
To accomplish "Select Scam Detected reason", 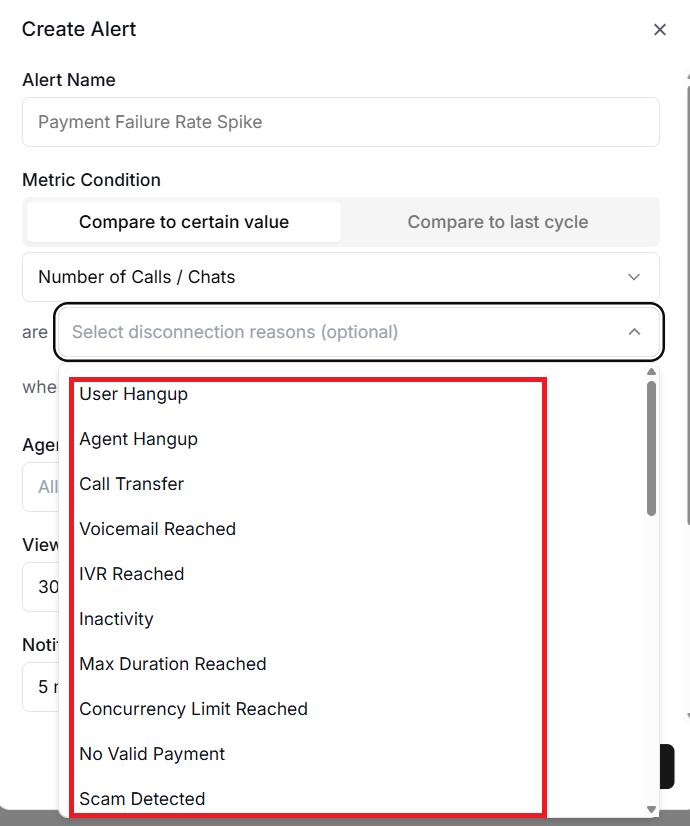I will 143,799.
